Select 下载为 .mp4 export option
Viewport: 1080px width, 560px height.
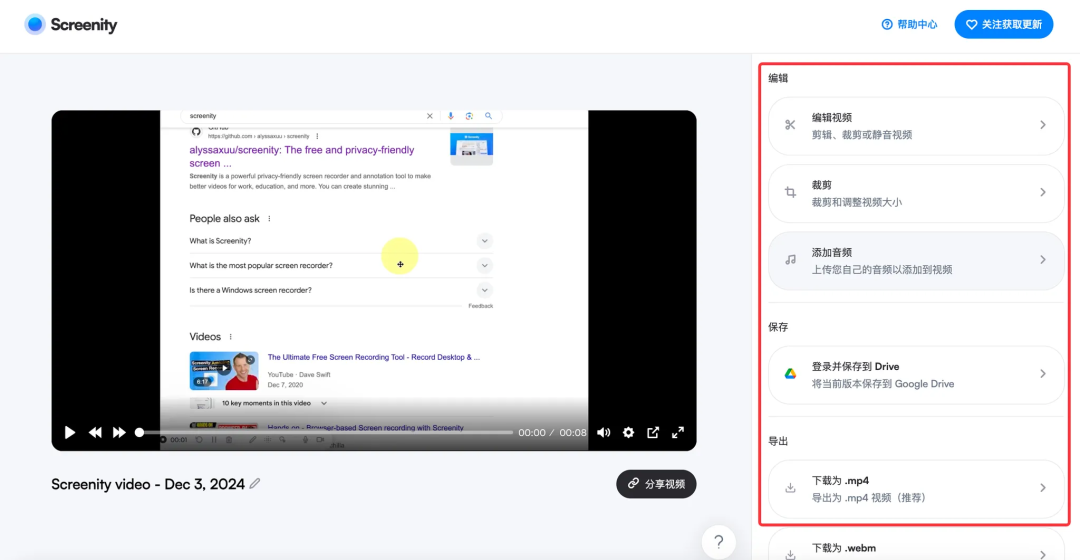915,488
